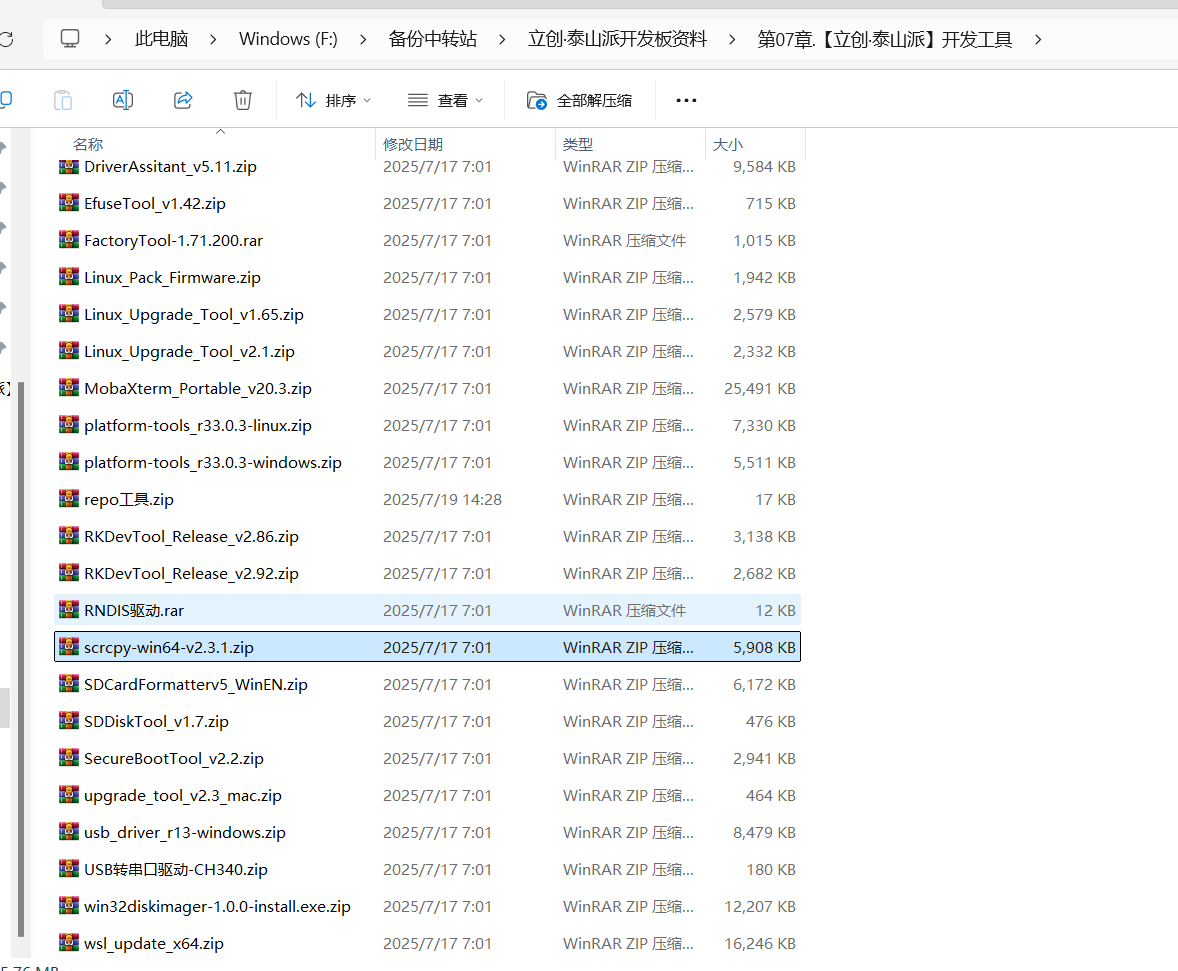Select file win32diskimager-1.0.0-install.exe.zip

pyautogui.click(x=427, y=906)
